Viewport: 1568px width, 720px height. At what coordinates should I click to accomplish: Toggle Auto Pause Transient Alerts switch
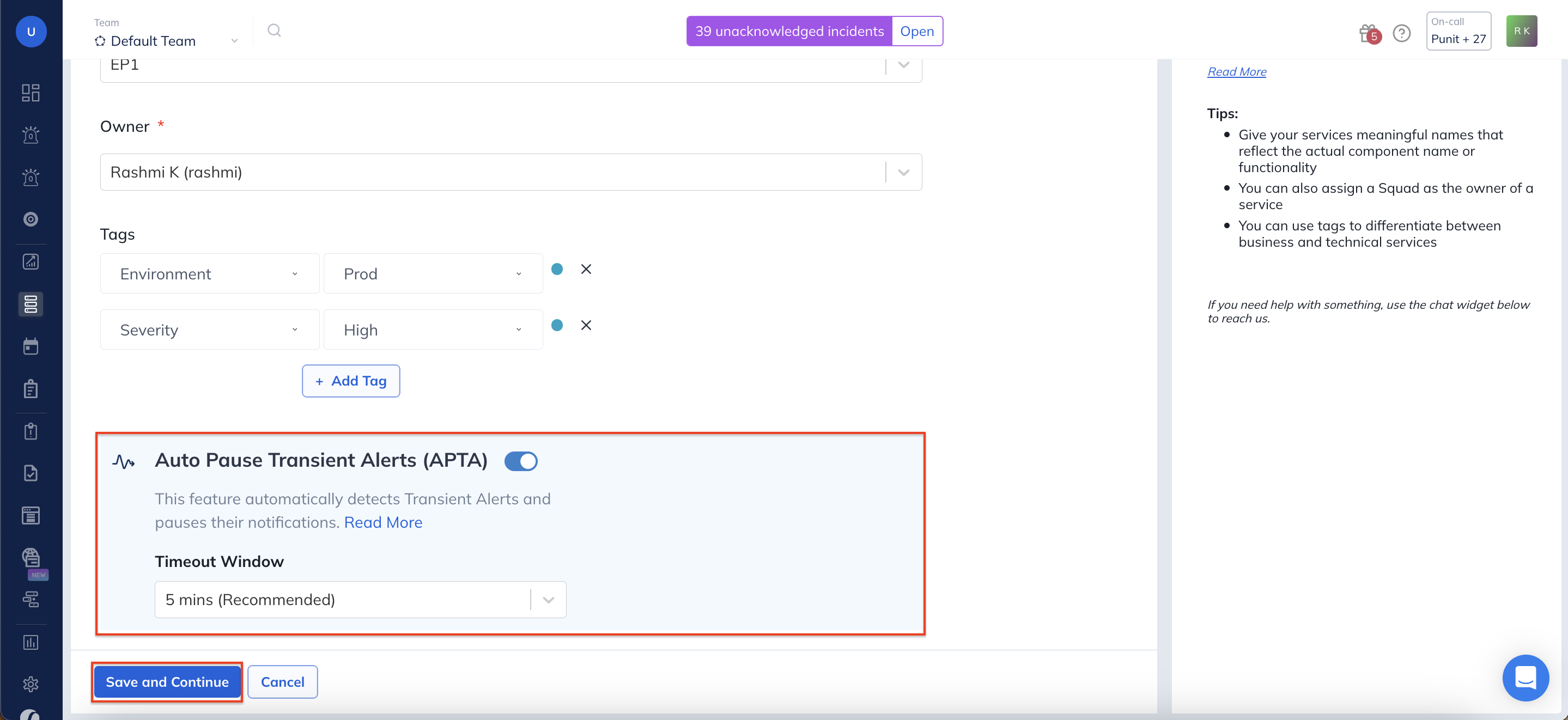click(x=521, y=461)
